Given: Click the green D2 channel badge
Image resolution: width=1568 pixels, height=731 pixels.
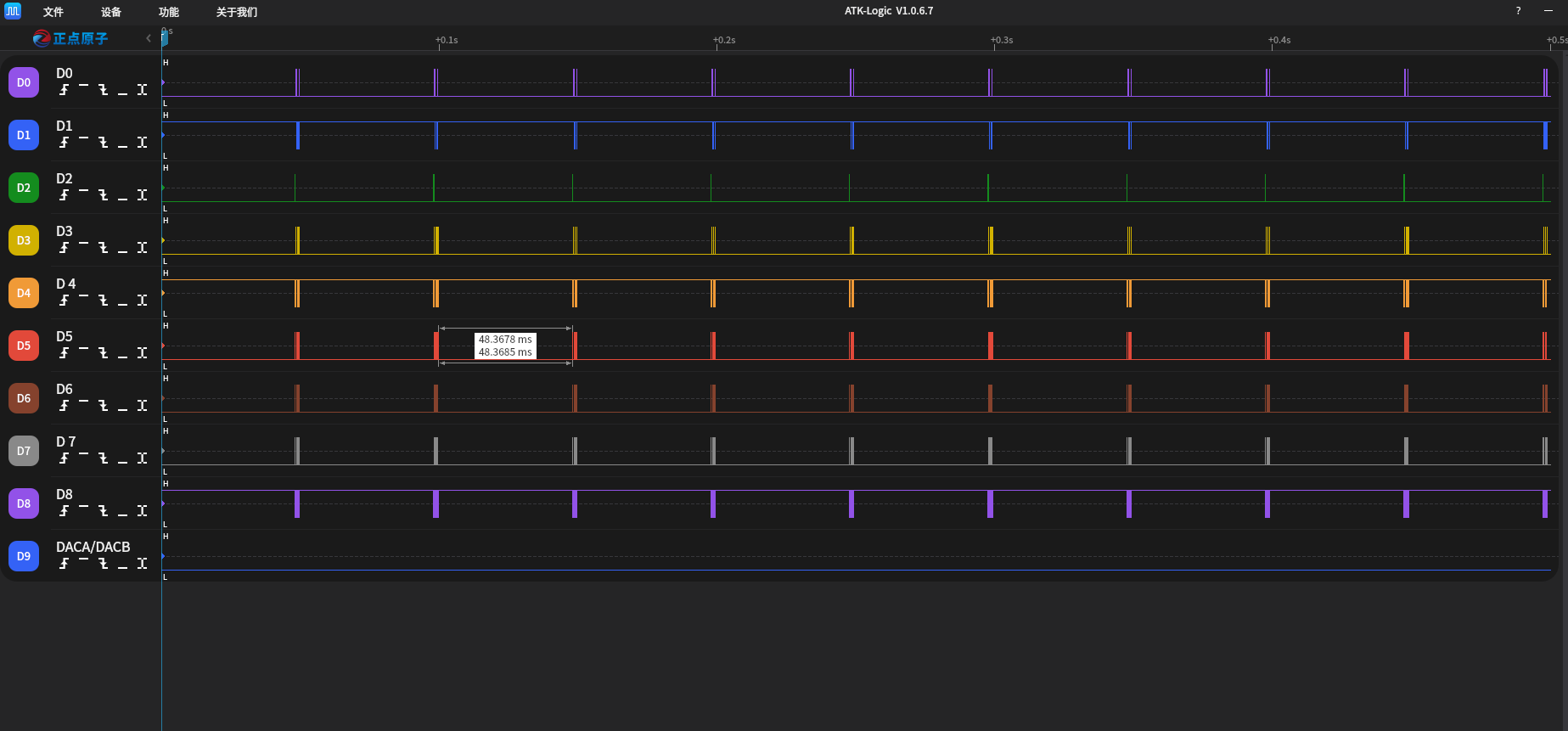Looking at the screenshot, I should pyautogui.click(x=24, y=188).
